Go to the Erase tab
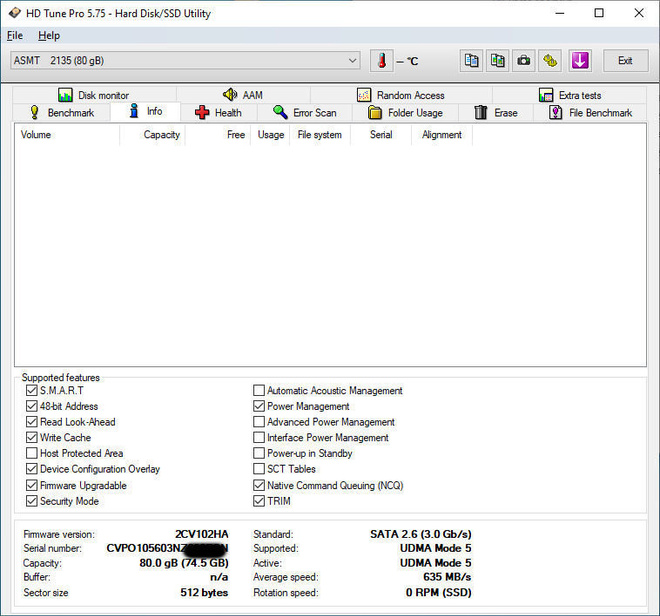The width and height of the screenshot is (660, 616). (496, 113)
